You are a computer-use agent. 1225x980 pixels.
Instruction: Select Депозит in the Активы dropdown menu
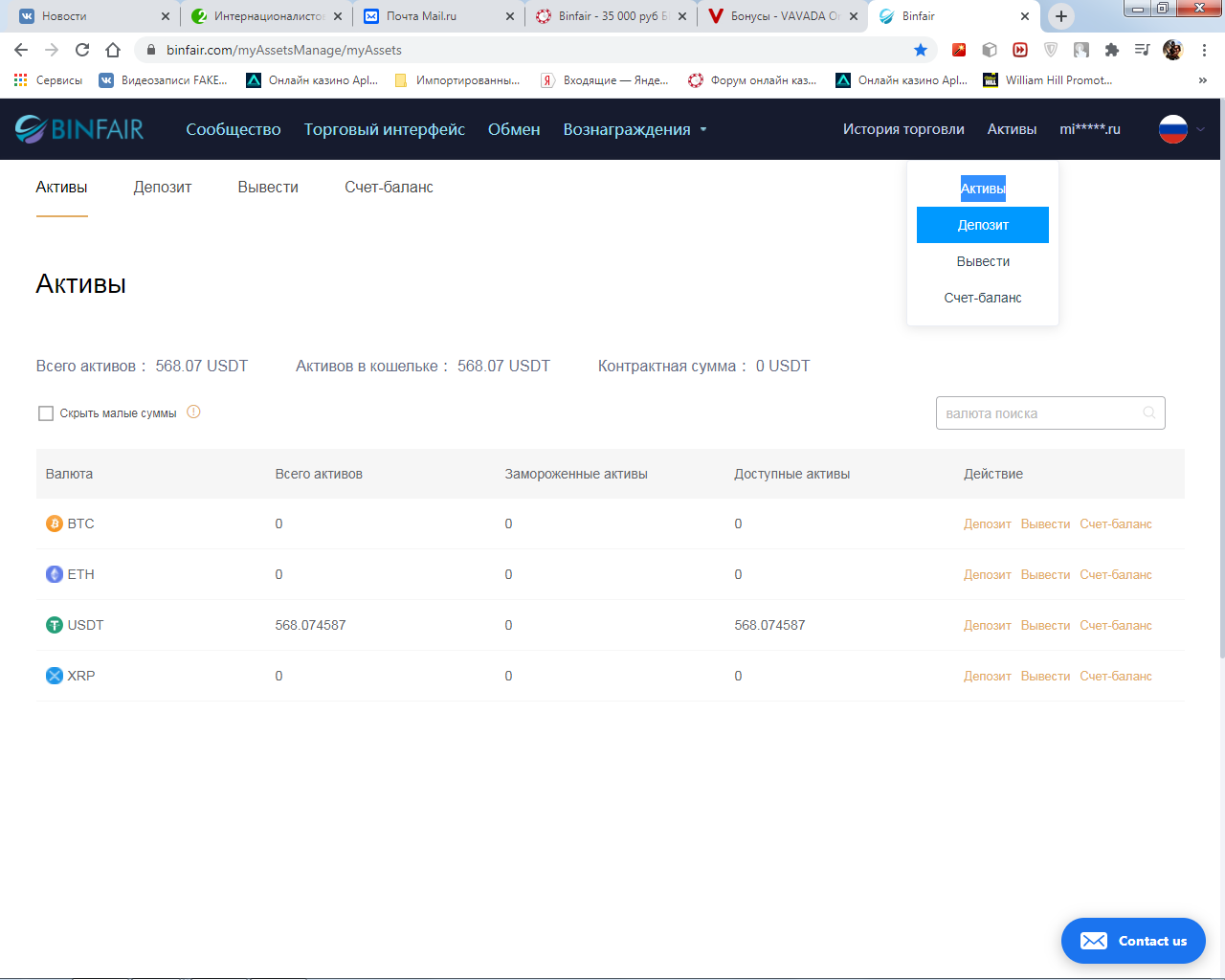click(983, 225)
